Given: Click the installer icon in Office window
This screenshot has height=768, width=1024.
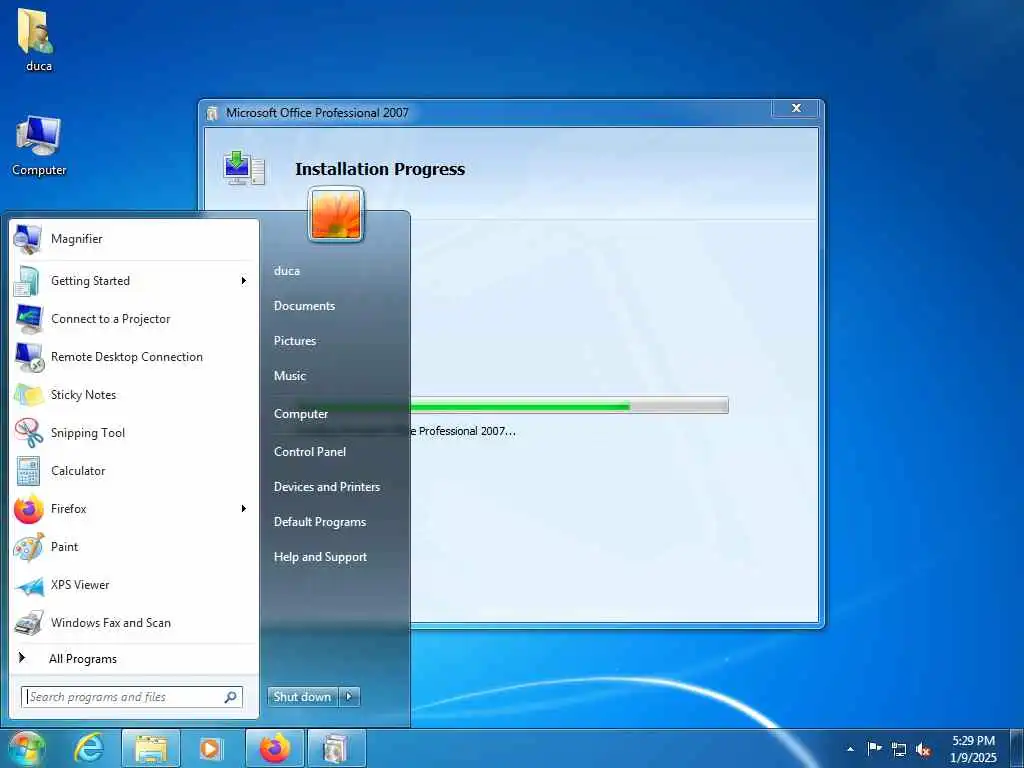Looking at the screenshot, I should pyautogui.click(x=244, y=168).
